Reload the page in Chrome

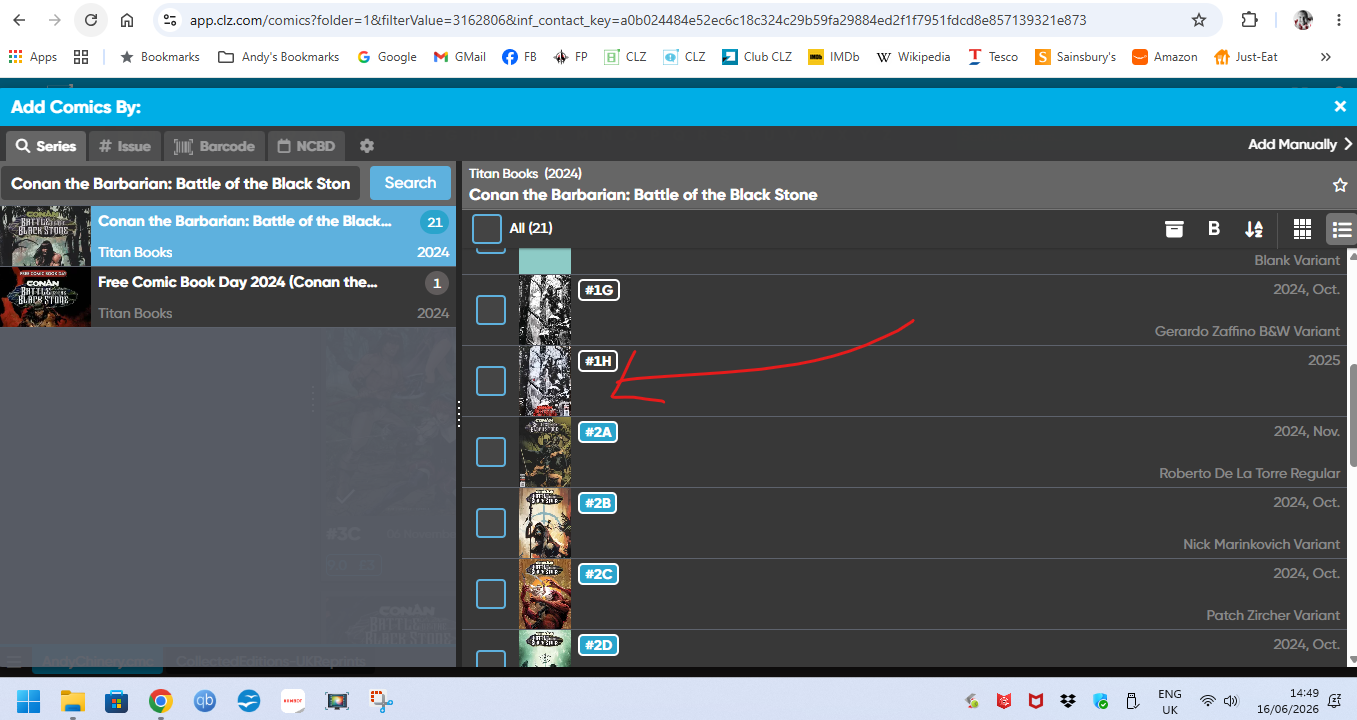click(x=91, y=20)
